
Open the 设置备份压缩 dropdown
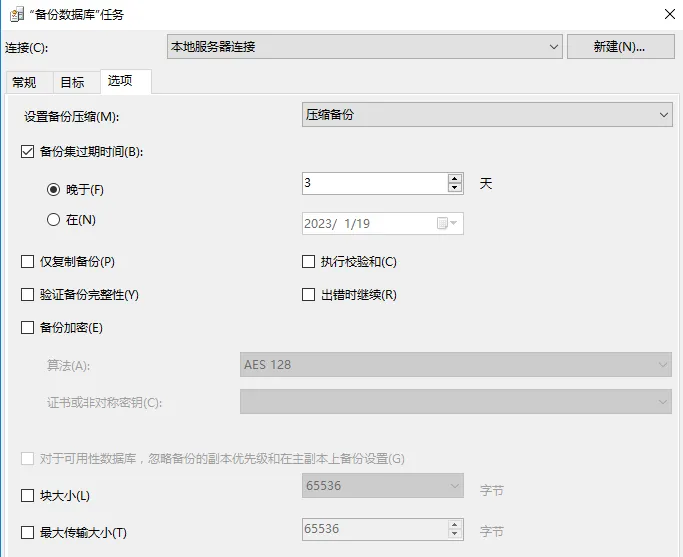click(x=487, y=115)
